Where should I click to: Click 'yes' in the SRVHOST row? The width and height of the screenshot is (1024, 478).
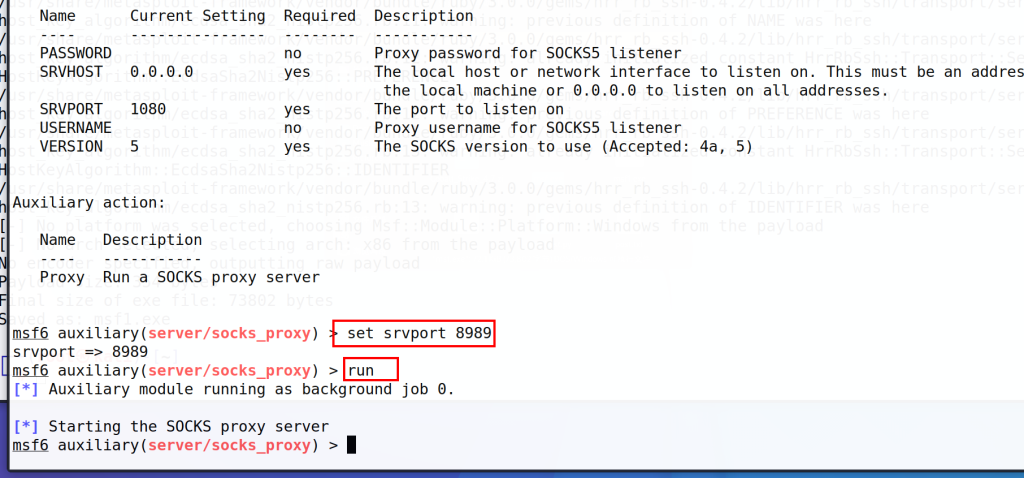[298, 72]
